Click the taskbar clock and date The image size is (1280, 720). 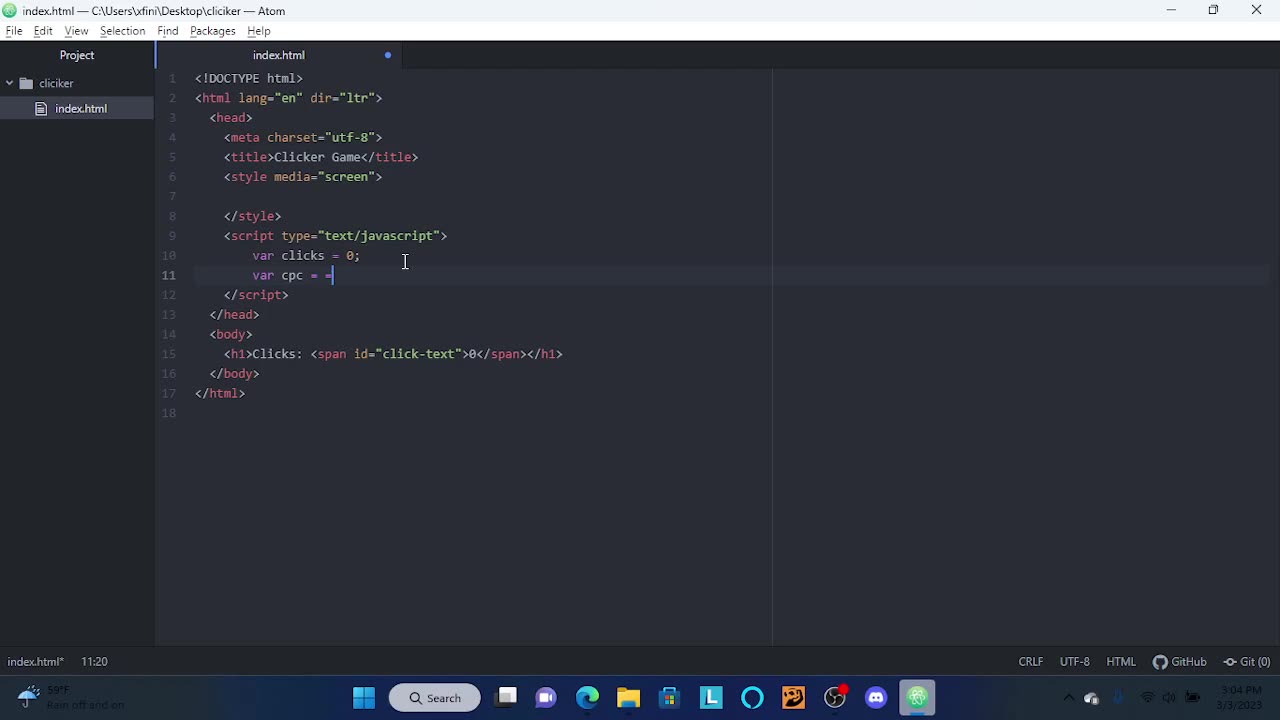1240,698
